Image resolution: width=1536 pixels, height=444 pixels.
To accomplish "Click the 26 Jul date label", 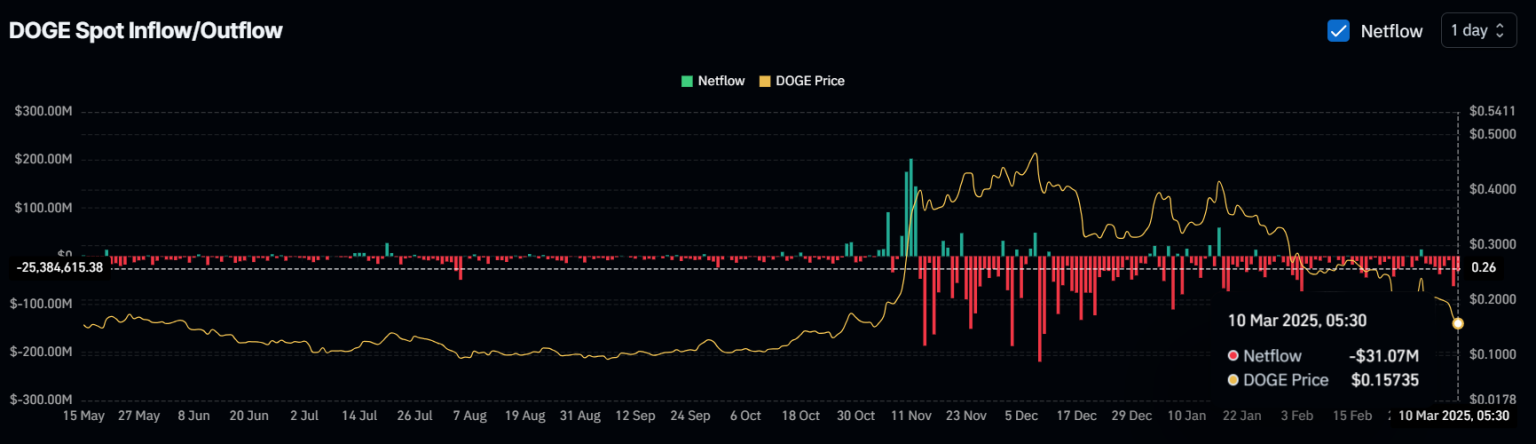I will coord(414,415).
